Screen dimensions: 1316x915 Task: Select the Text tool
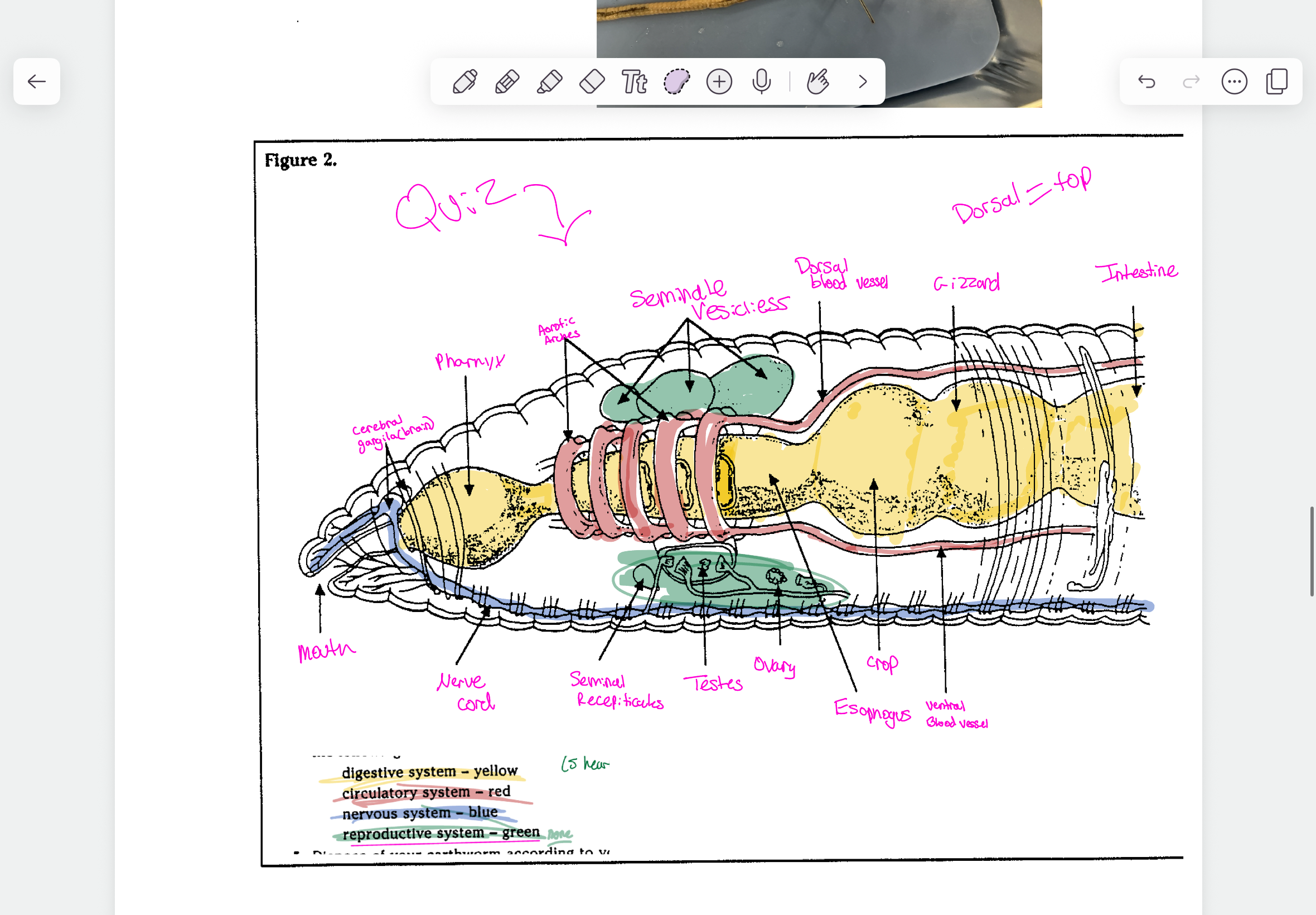tap(634, 81)
